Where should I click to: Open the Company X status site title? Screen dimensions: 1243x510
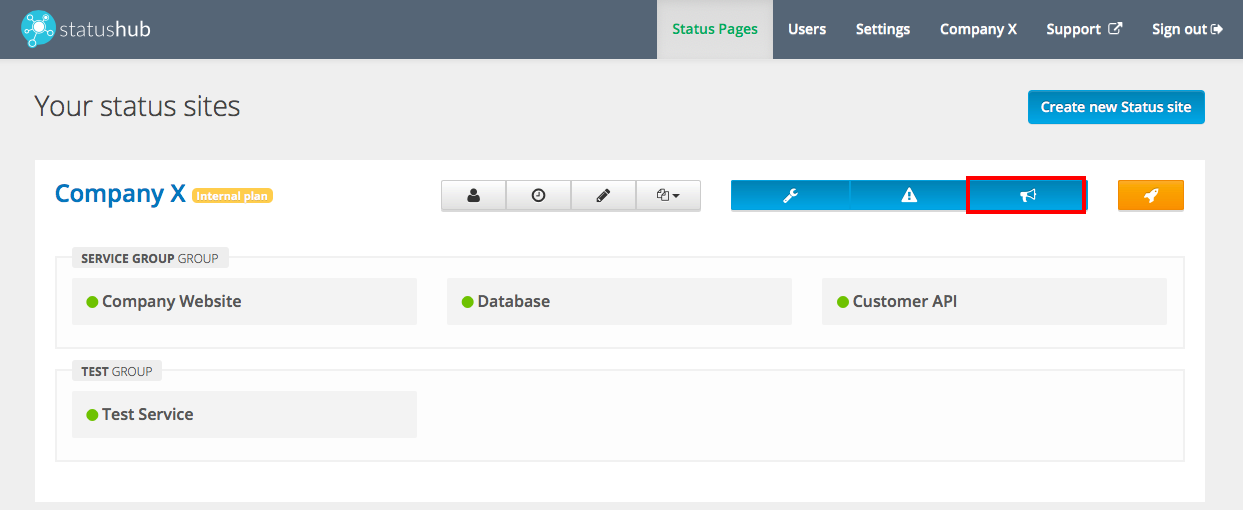click(x=120, y=193)
